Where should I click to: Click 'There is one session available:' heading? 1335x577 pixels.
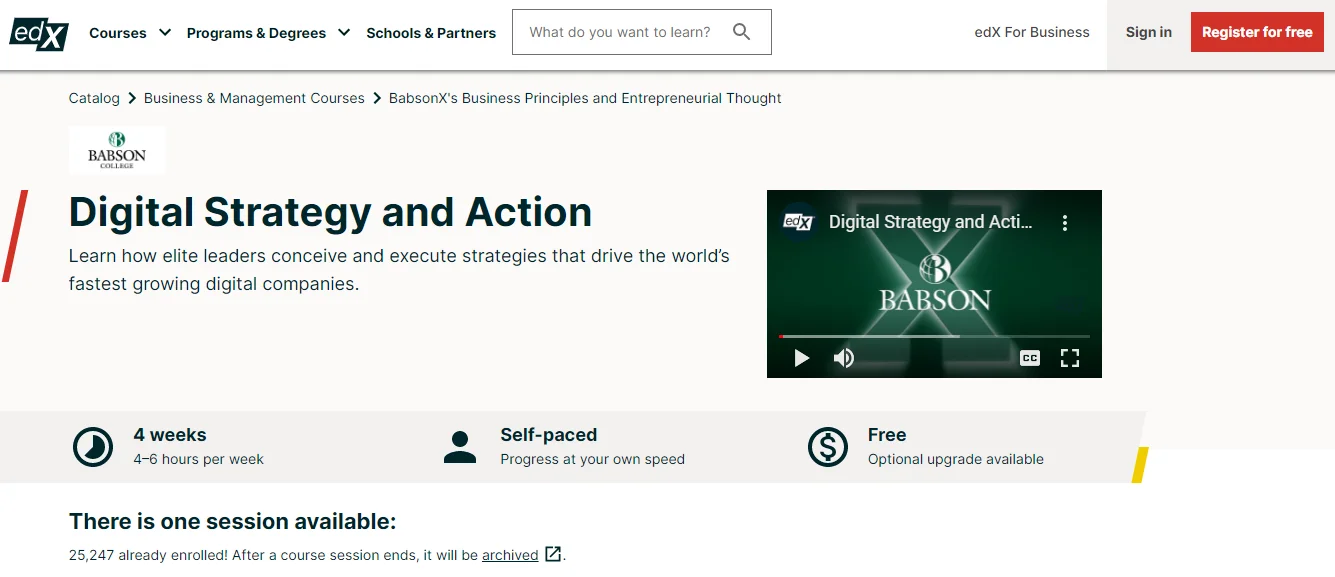point(233,521)
